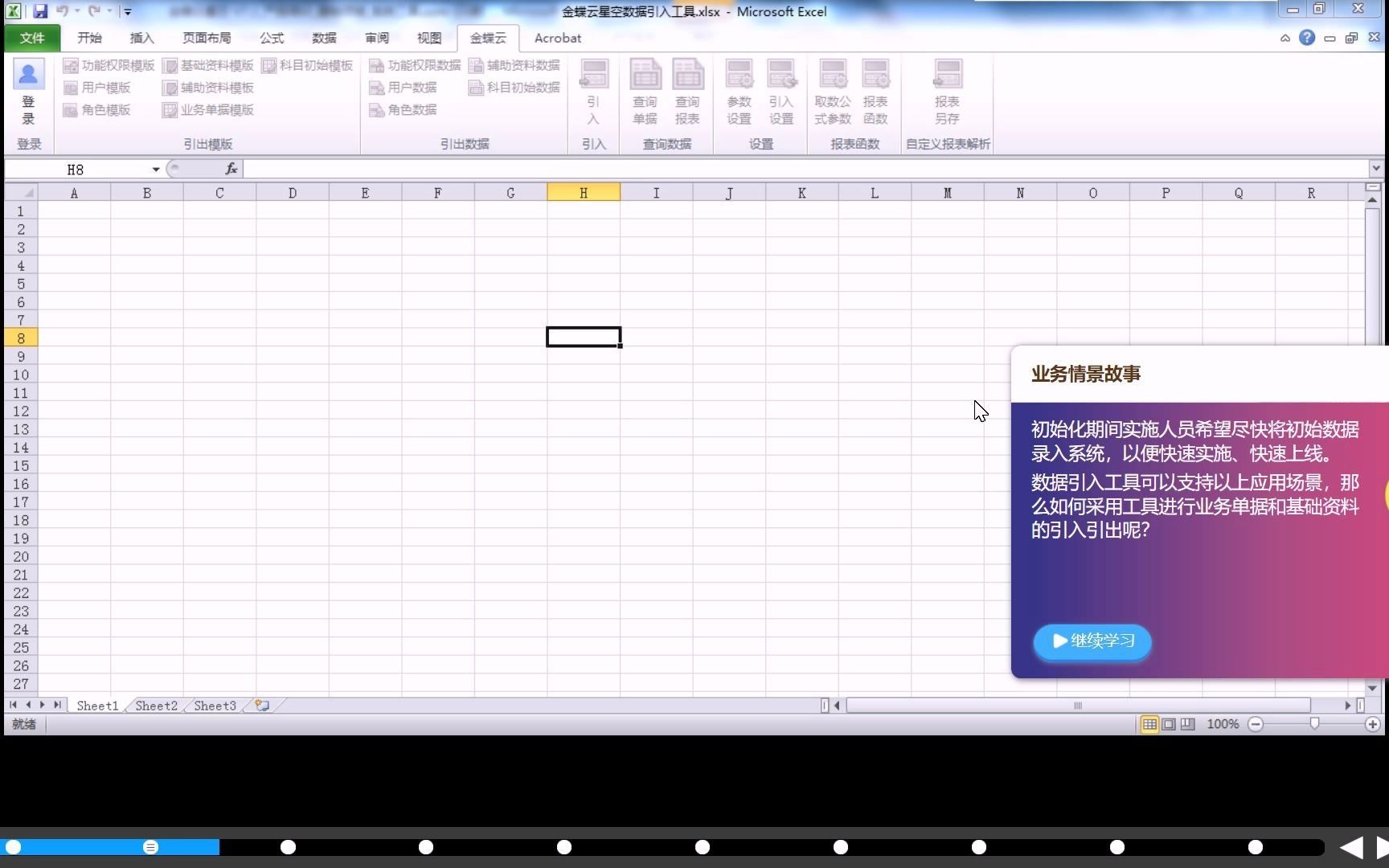Select column H header

point(584,193)
